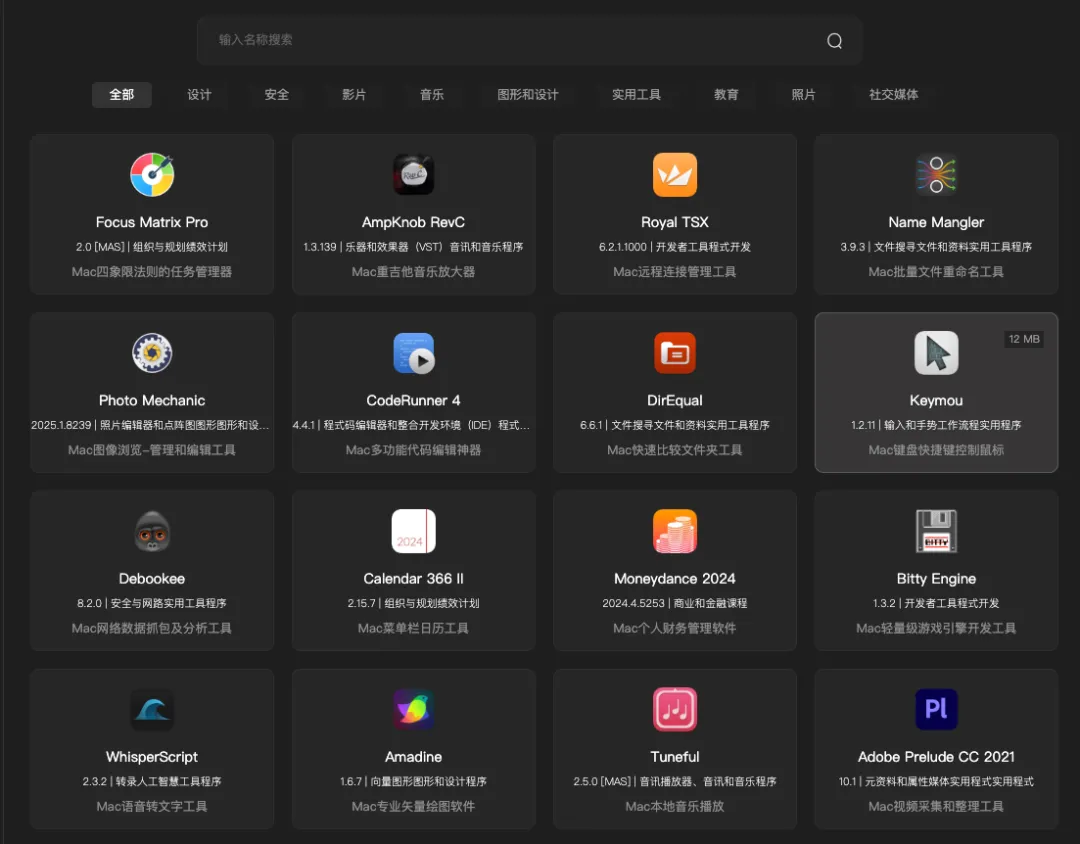Click the Mac远程连接管理工具 description

click(675, 272)
